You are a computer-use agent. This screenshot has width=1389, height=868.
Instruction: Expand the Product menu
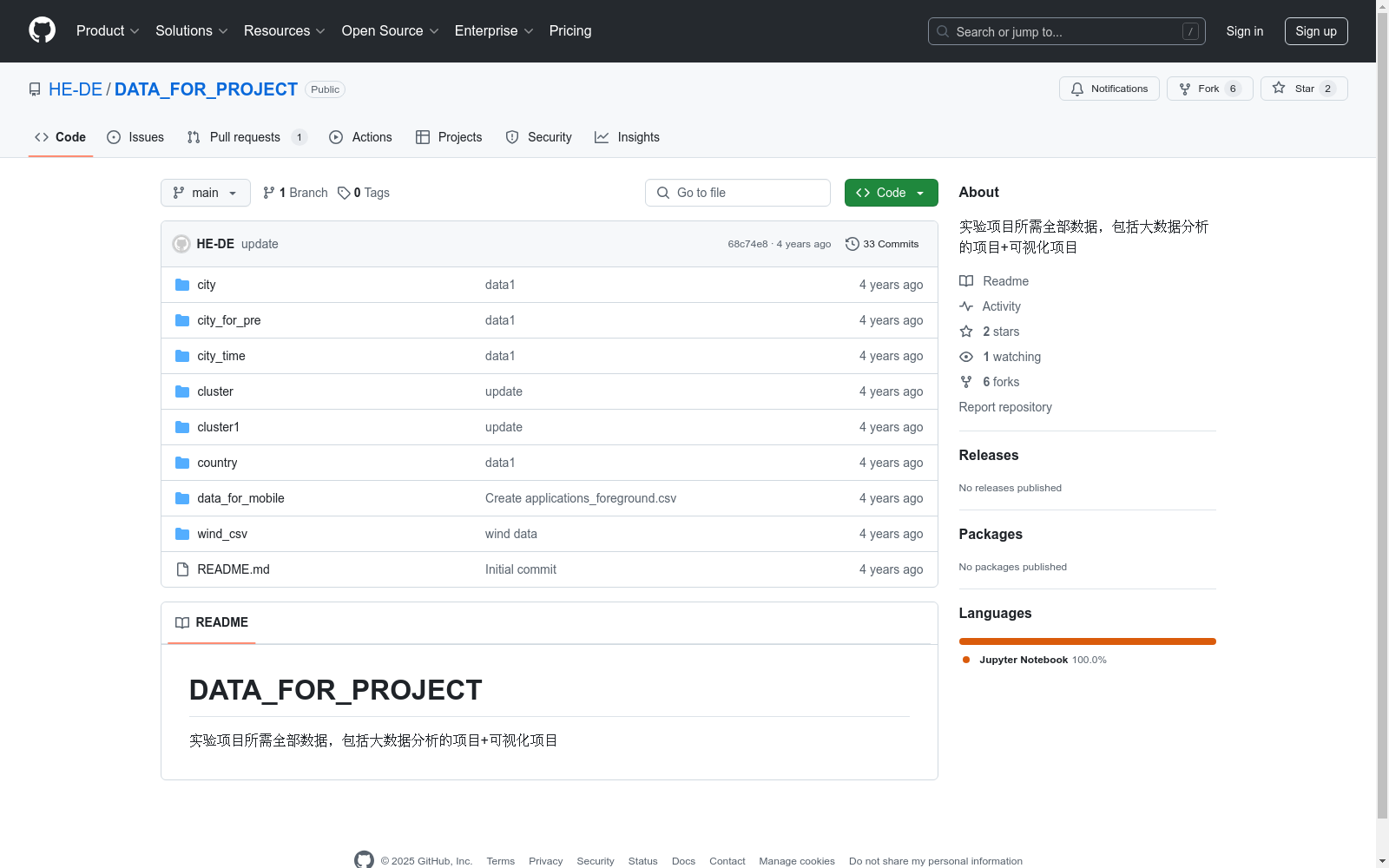coord(108,31)
